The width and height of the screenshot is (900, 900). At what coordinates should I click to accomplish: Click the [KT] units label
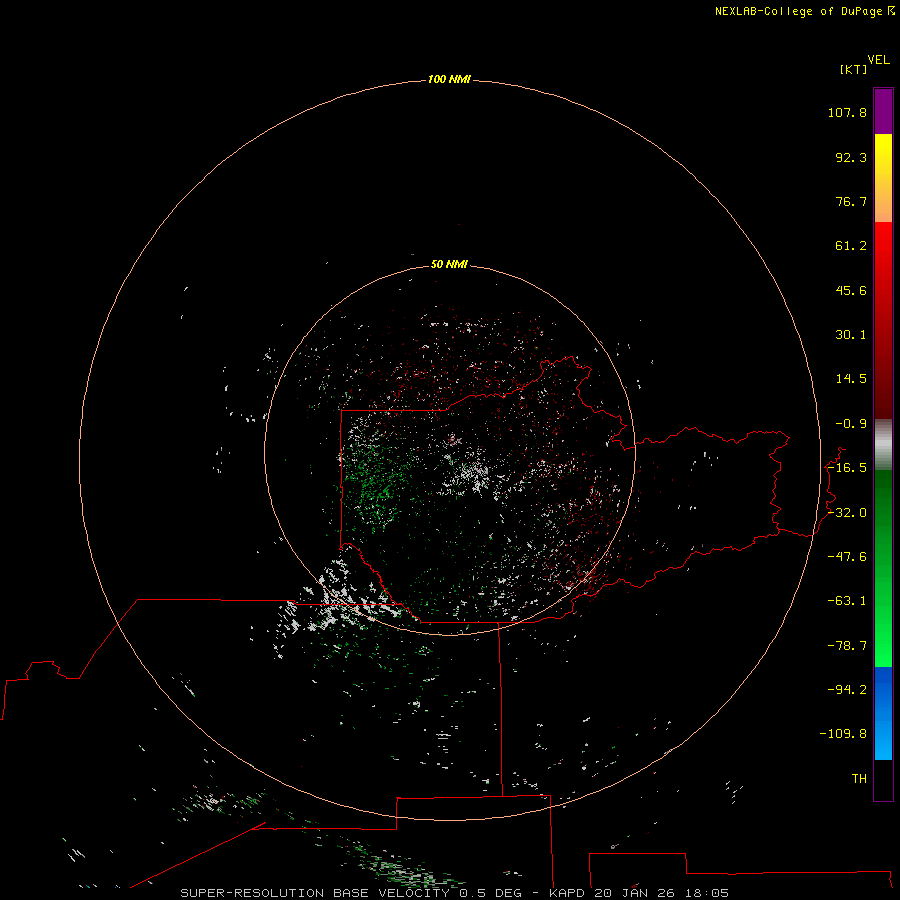click(x=853, y=69)
